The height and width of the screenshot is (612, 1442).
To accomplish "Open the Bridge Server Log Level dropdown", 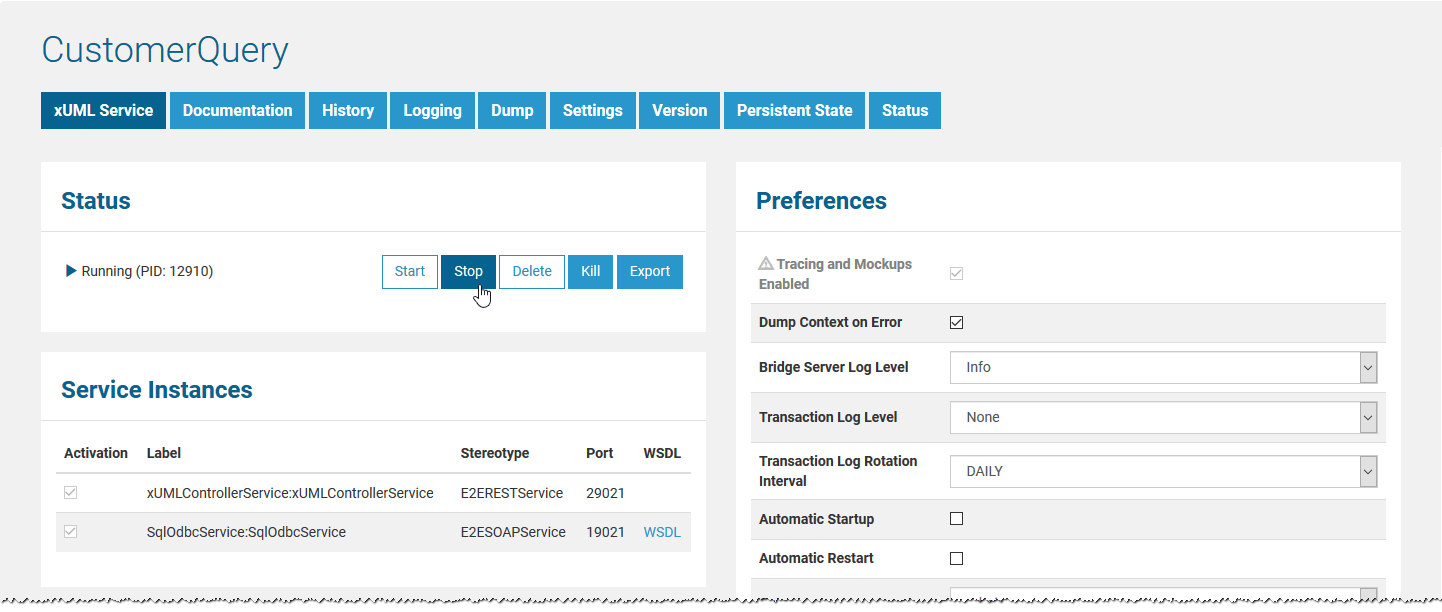I will (1367, 367).
